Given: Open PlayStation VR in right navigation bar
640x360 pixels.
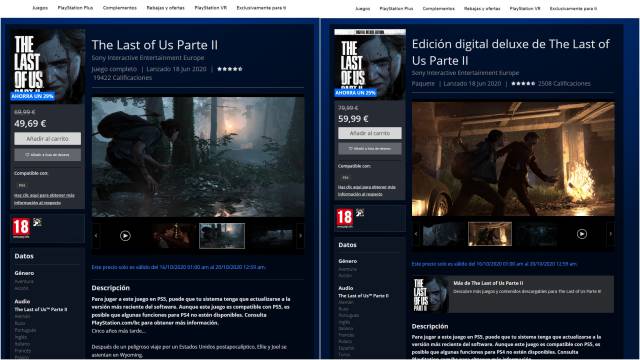Looking at the screenshot, I should coord(525,8).
